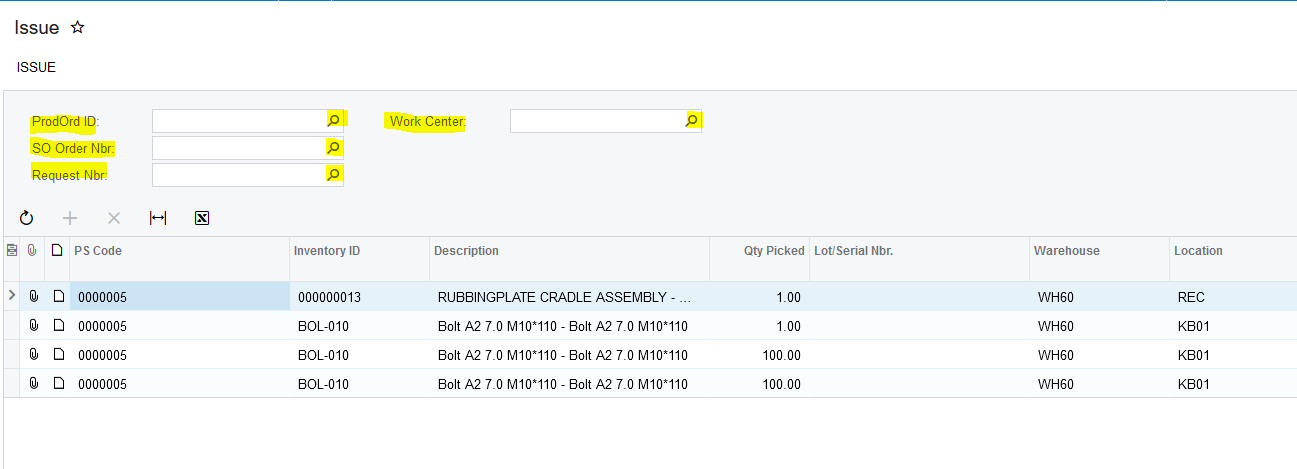Open SO Order Nbr lookup magnifier
The image size is (1297, 469).
[334, 148]
